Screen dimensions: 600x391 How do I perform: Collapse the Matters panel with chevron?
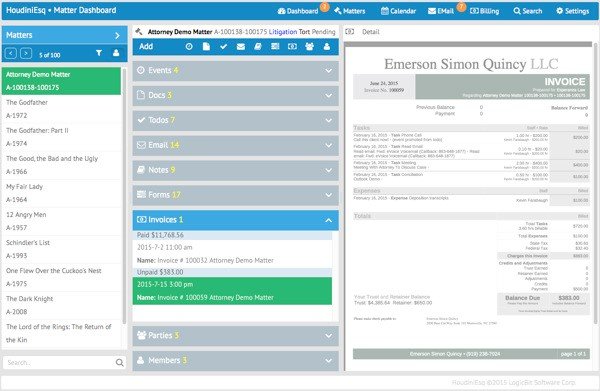pyautogui.click(x=117, y=35)
